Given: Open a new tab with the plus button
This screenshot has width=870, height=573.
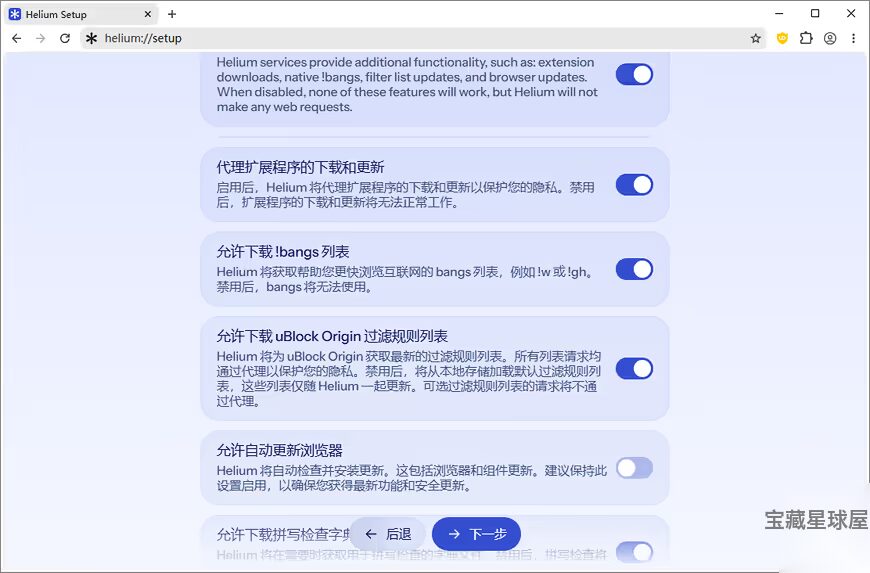Looking at the screenshot, I should [x=172, y=14].
